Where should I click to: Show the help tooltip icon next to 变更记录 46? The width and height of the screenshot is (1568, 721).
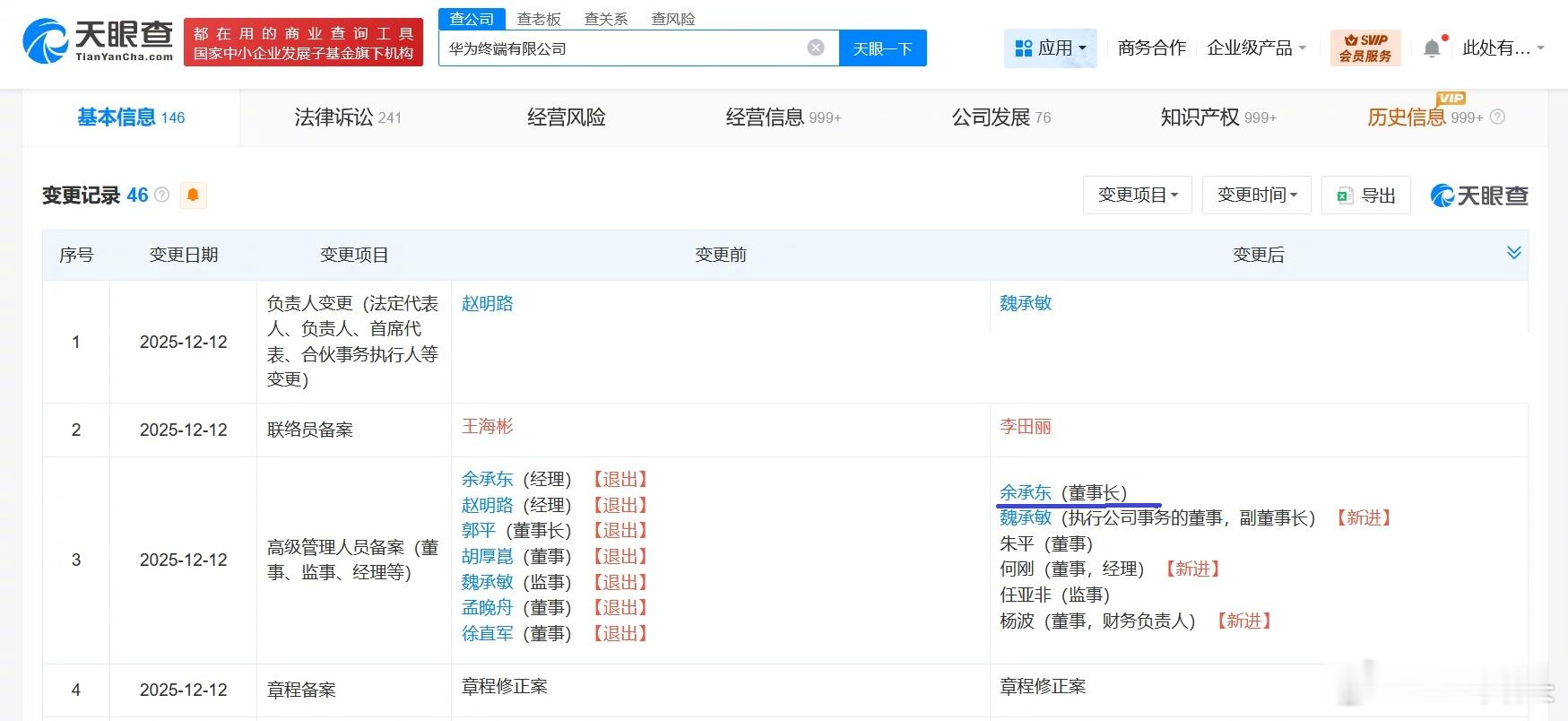coord(162,195)
